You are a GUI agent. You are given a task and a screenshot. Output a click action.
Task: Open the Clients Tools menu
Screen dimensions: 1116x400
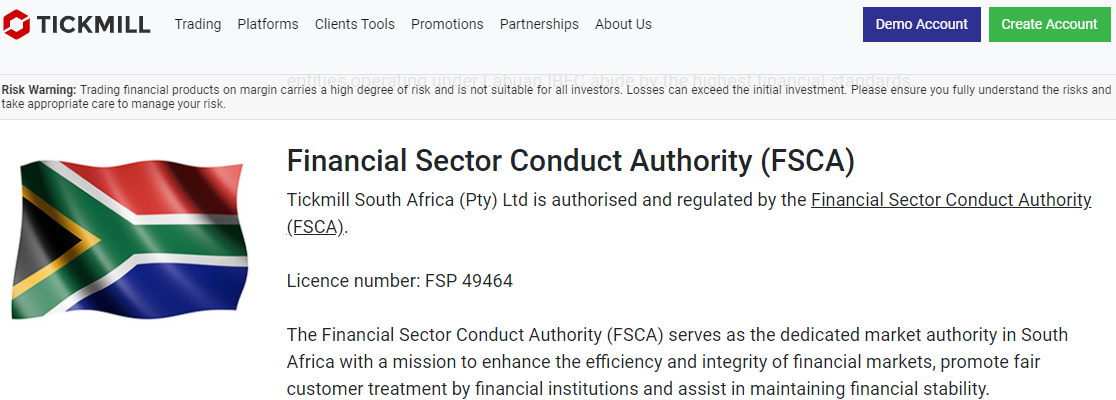click(354, 24)
